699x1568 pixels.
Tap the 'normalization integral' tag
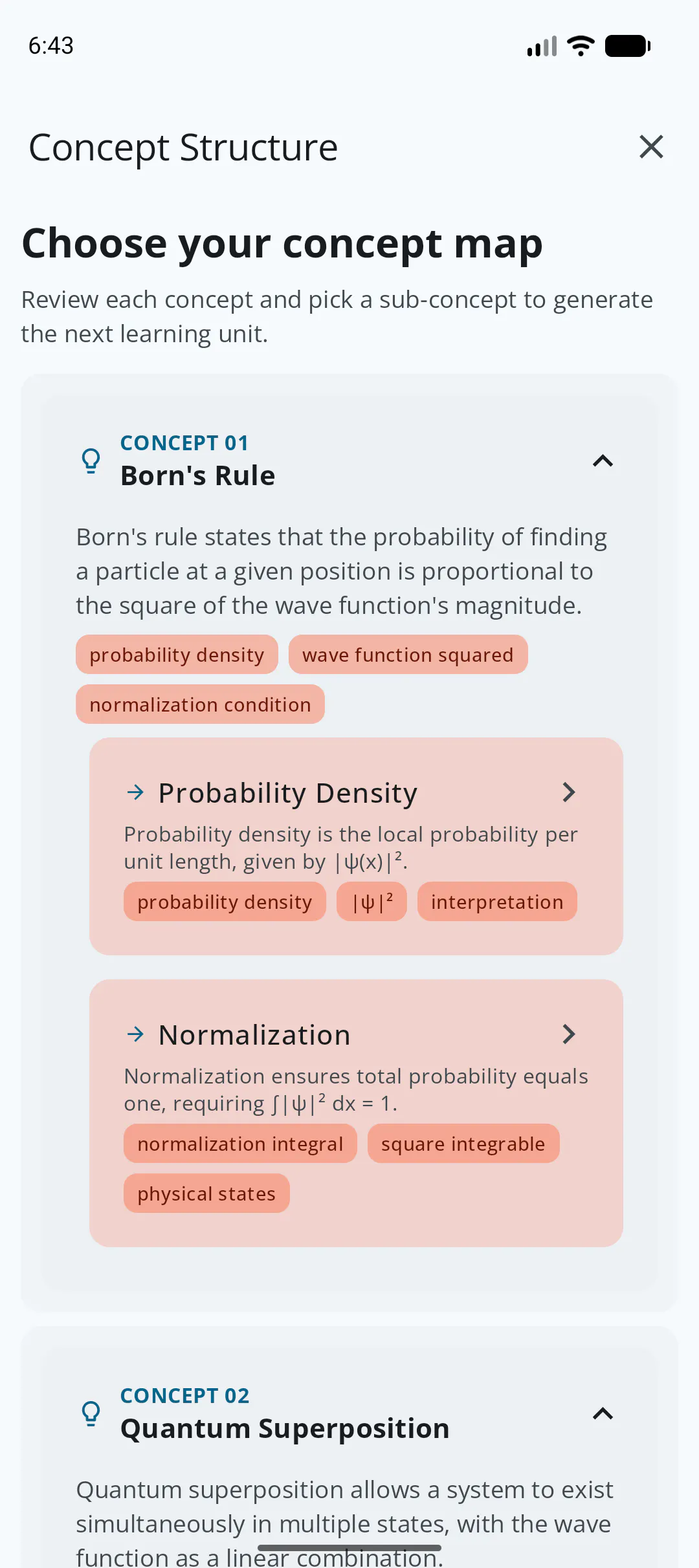click(x=240, y=1144)
